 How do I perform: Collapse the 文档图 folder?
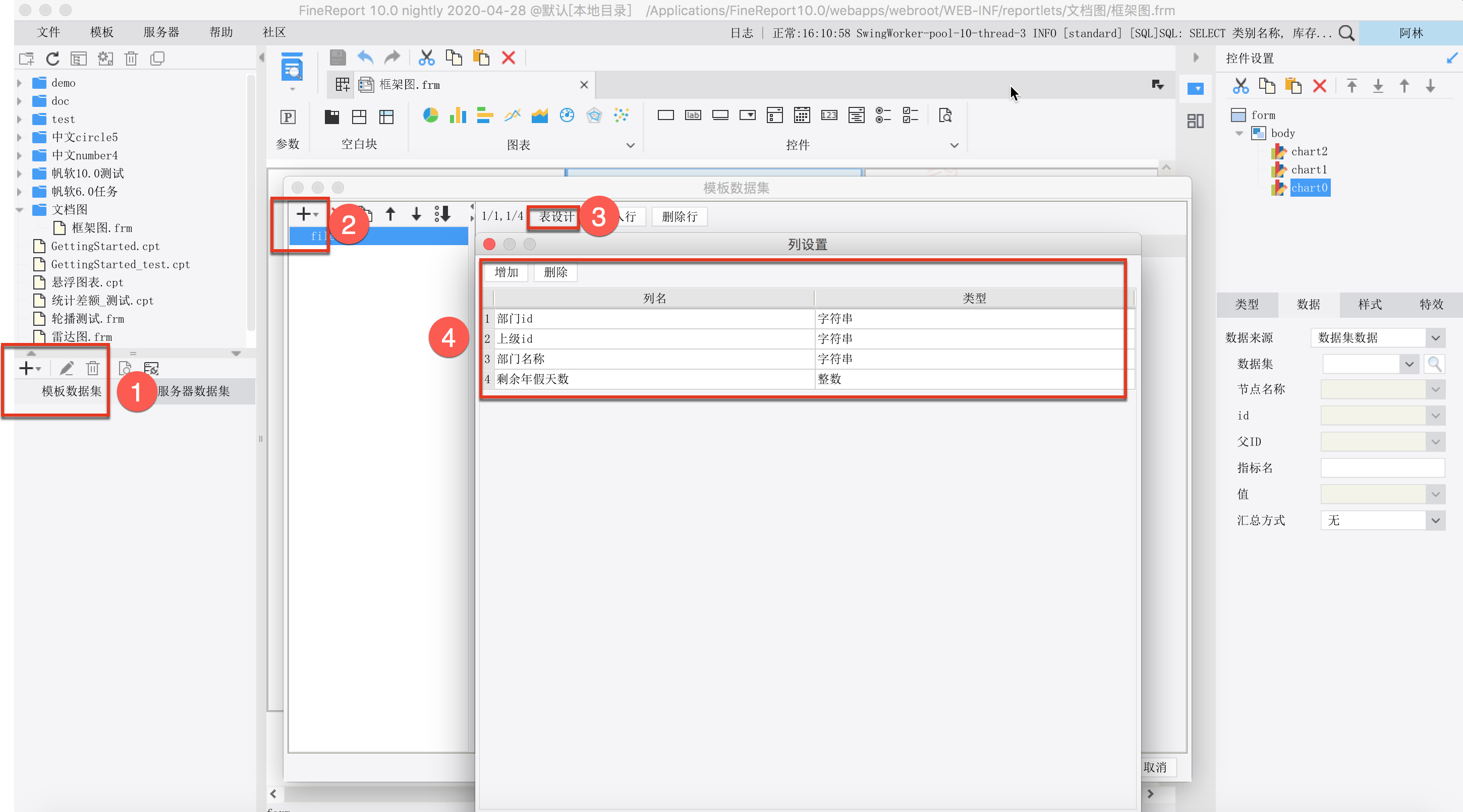[19, 209]
